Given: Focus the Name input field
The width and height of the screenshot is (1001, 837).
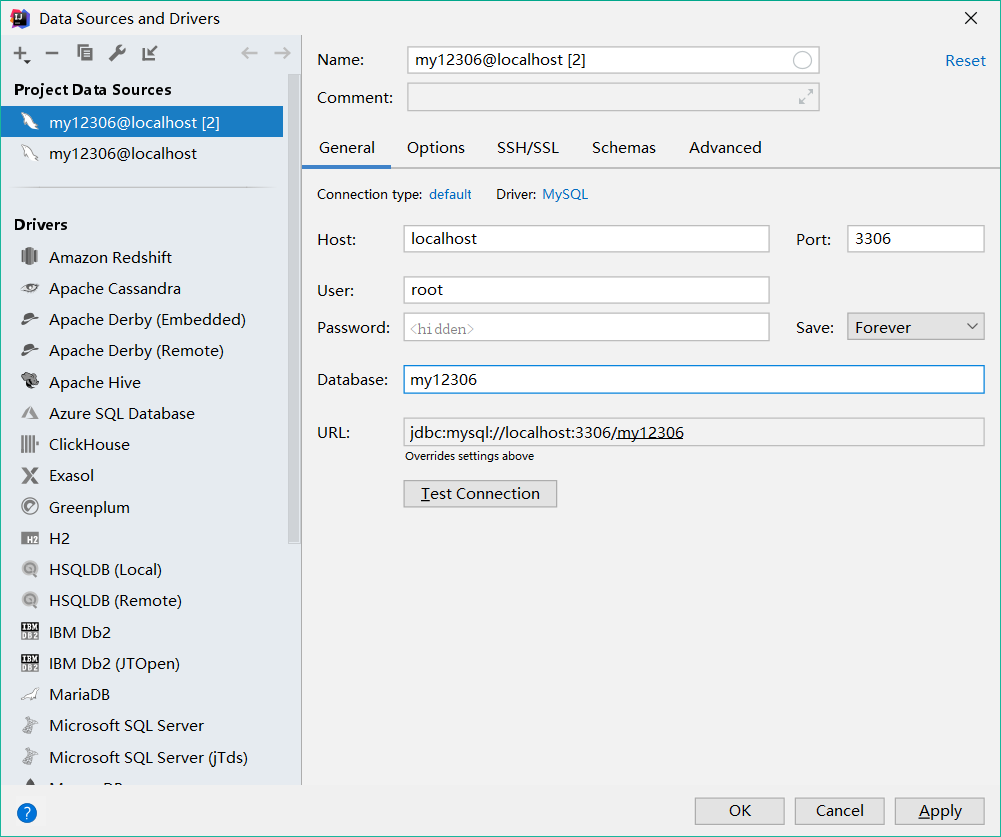Looking at the screenshot, I should coord(613,60).
